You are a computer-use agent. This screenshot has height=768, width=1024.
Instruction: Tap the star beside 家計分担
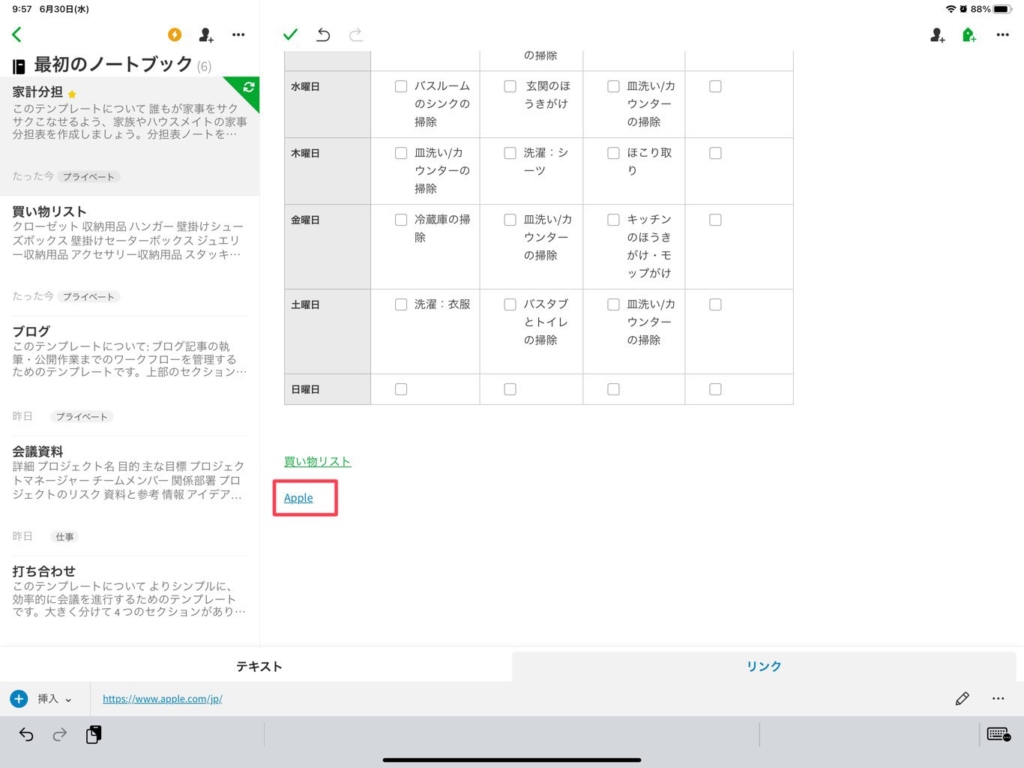72,94
